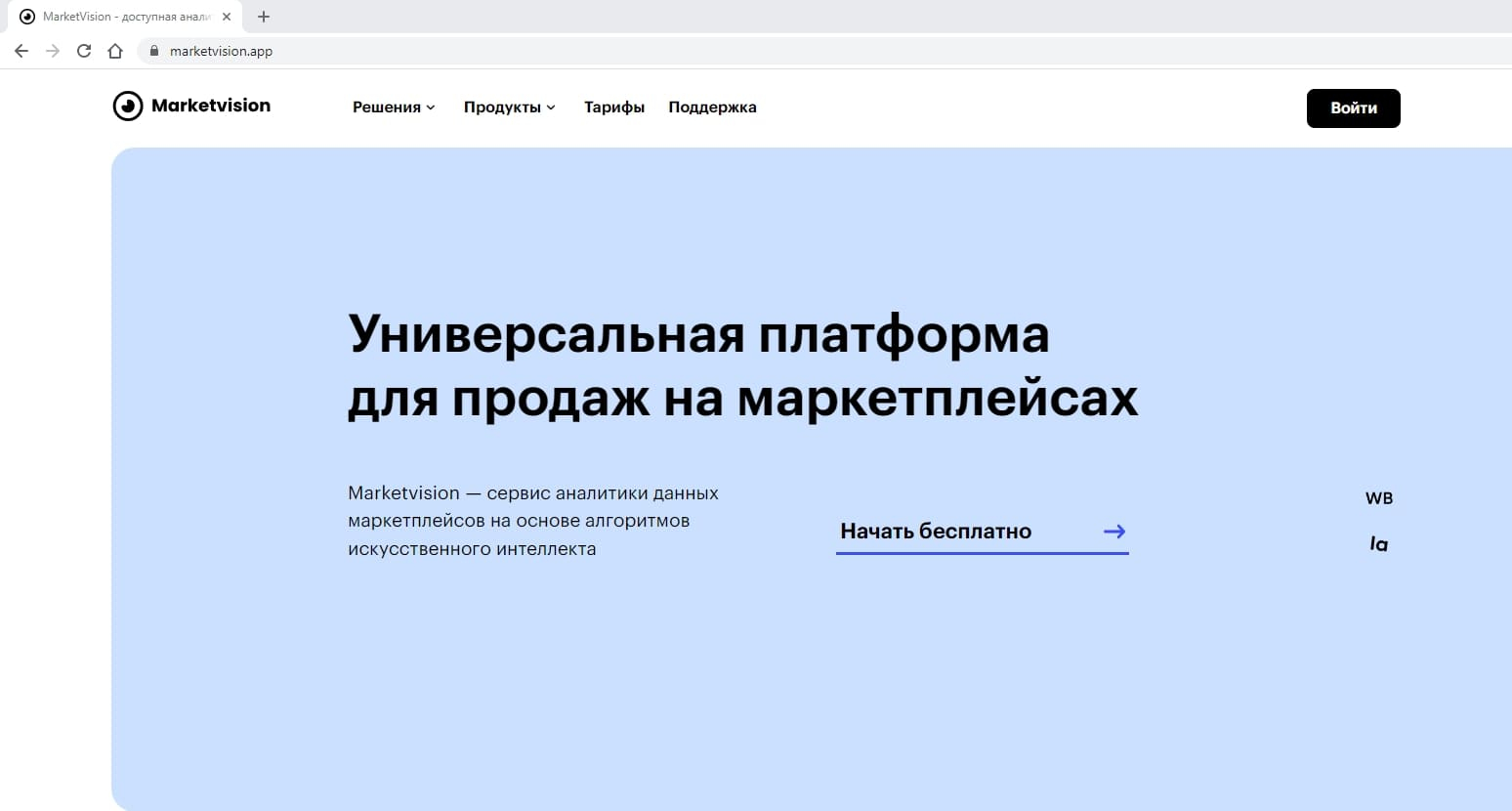Click the headline Универсальная платформа для продаж на маркетплейсах

[743, 365]
